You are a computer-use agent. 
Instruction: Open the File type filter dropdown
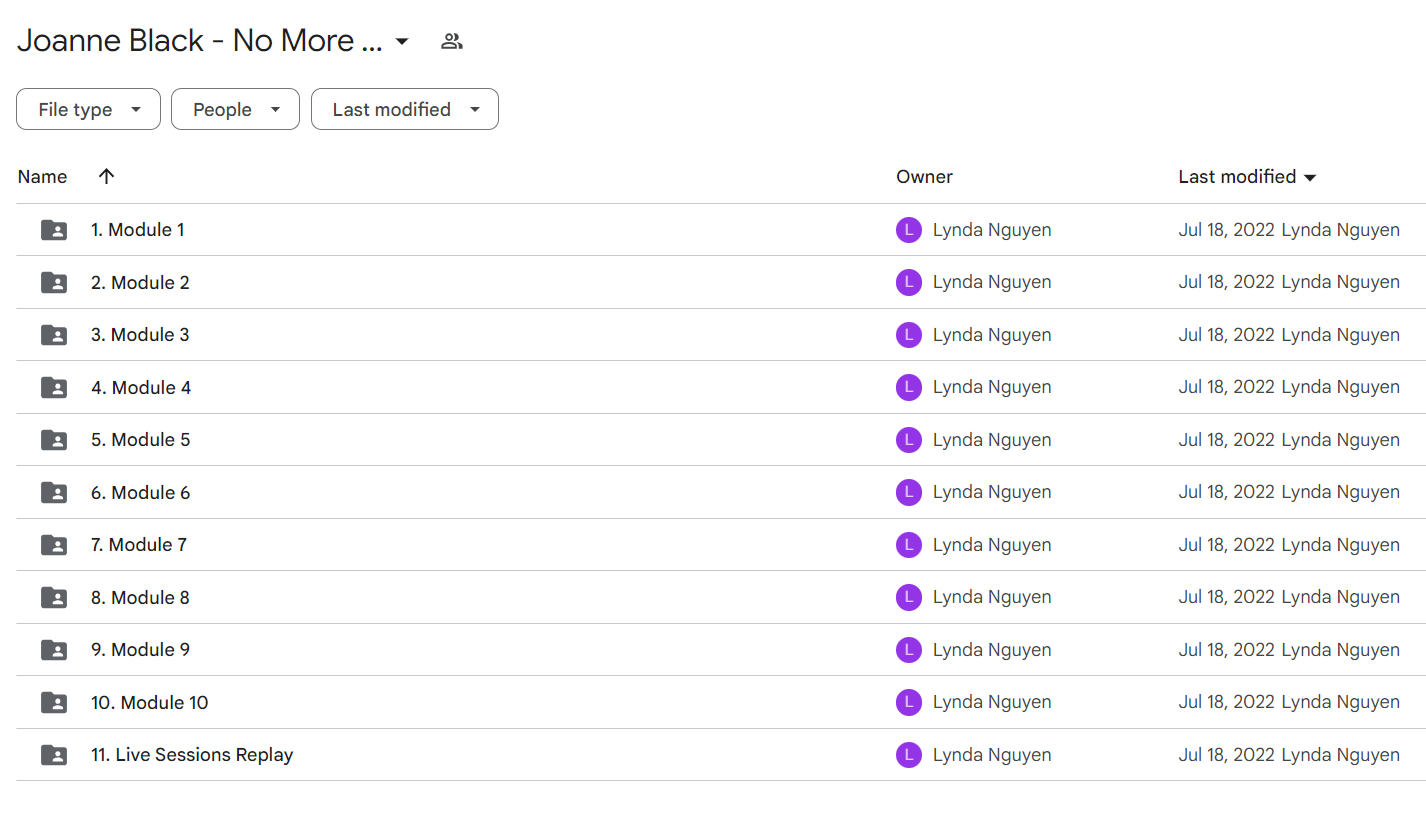click(88, 109)
